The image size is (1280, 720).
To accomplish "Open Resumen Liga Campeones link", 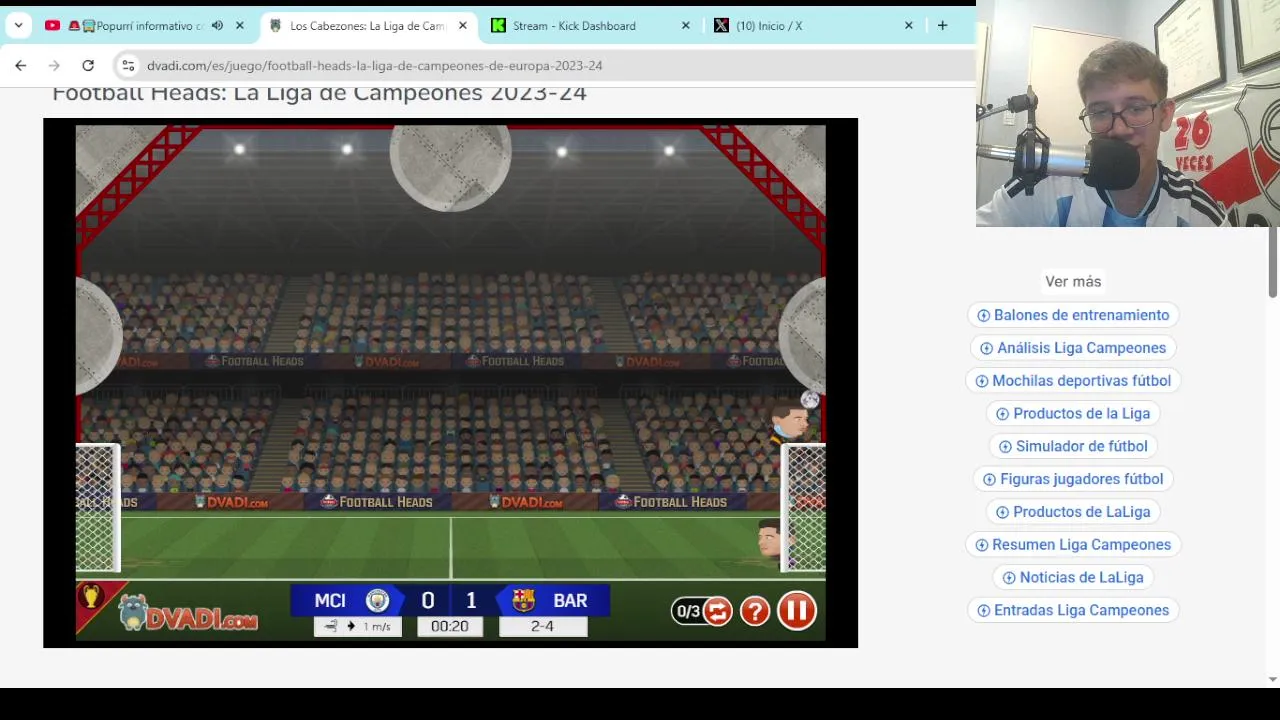I will (x=1073, y=545).
